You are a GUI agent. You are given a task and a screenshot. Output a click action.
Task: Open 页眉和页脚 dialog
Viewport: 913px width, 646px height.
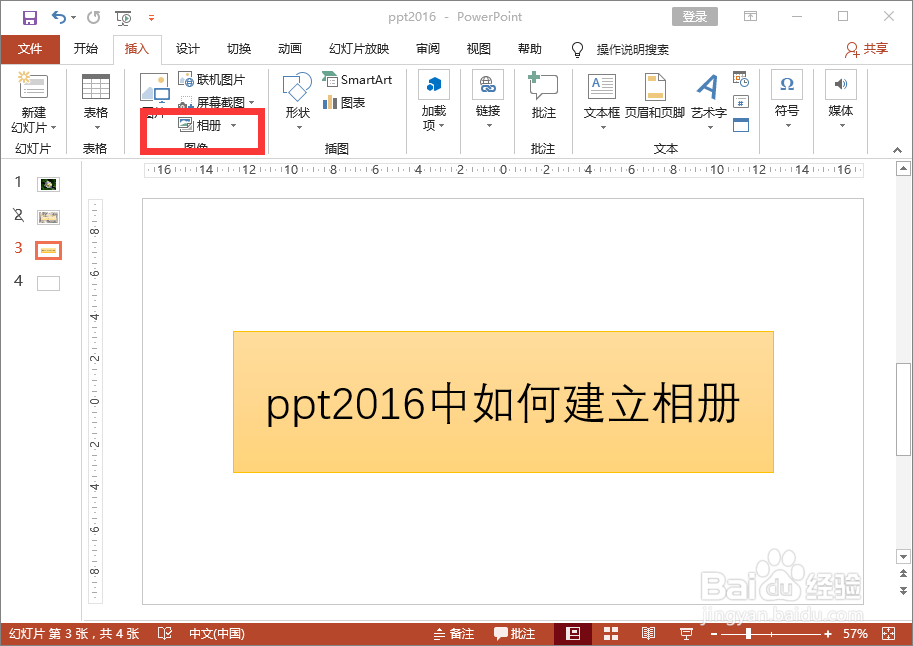pyautogui.click(x=654, y=96)
